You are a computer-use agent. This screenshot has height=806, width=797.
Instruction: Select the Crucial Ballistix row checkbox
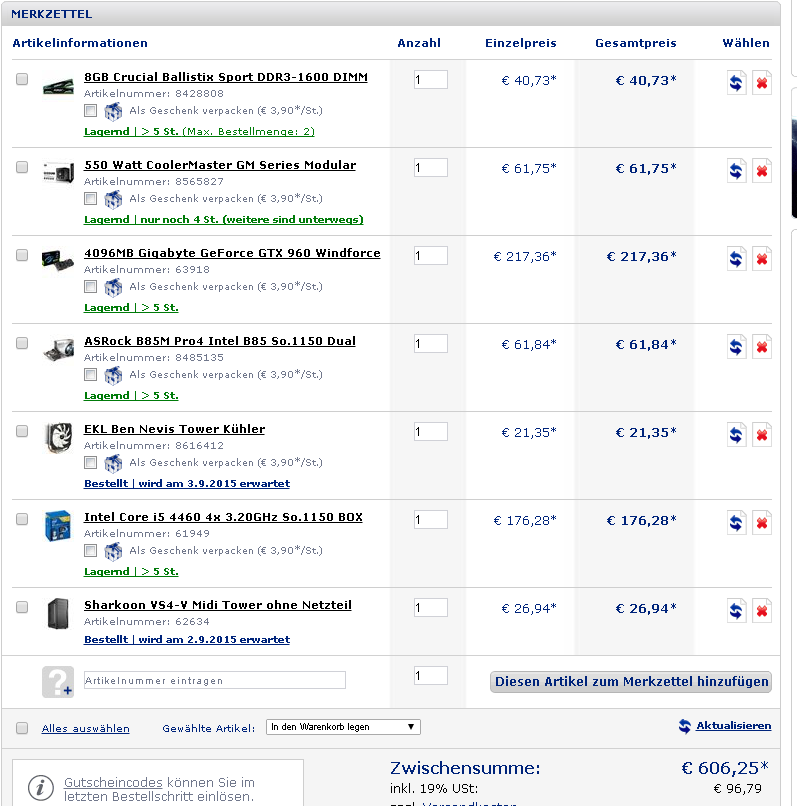tap(22, 80)
